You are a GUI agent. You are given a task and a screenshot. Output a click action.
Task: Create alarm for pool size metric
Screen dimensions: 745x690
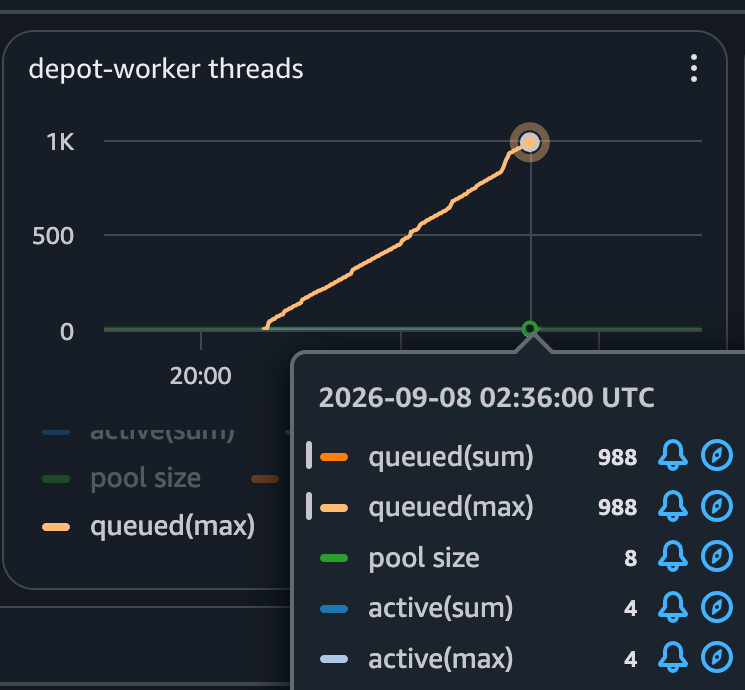pos(672,556)
